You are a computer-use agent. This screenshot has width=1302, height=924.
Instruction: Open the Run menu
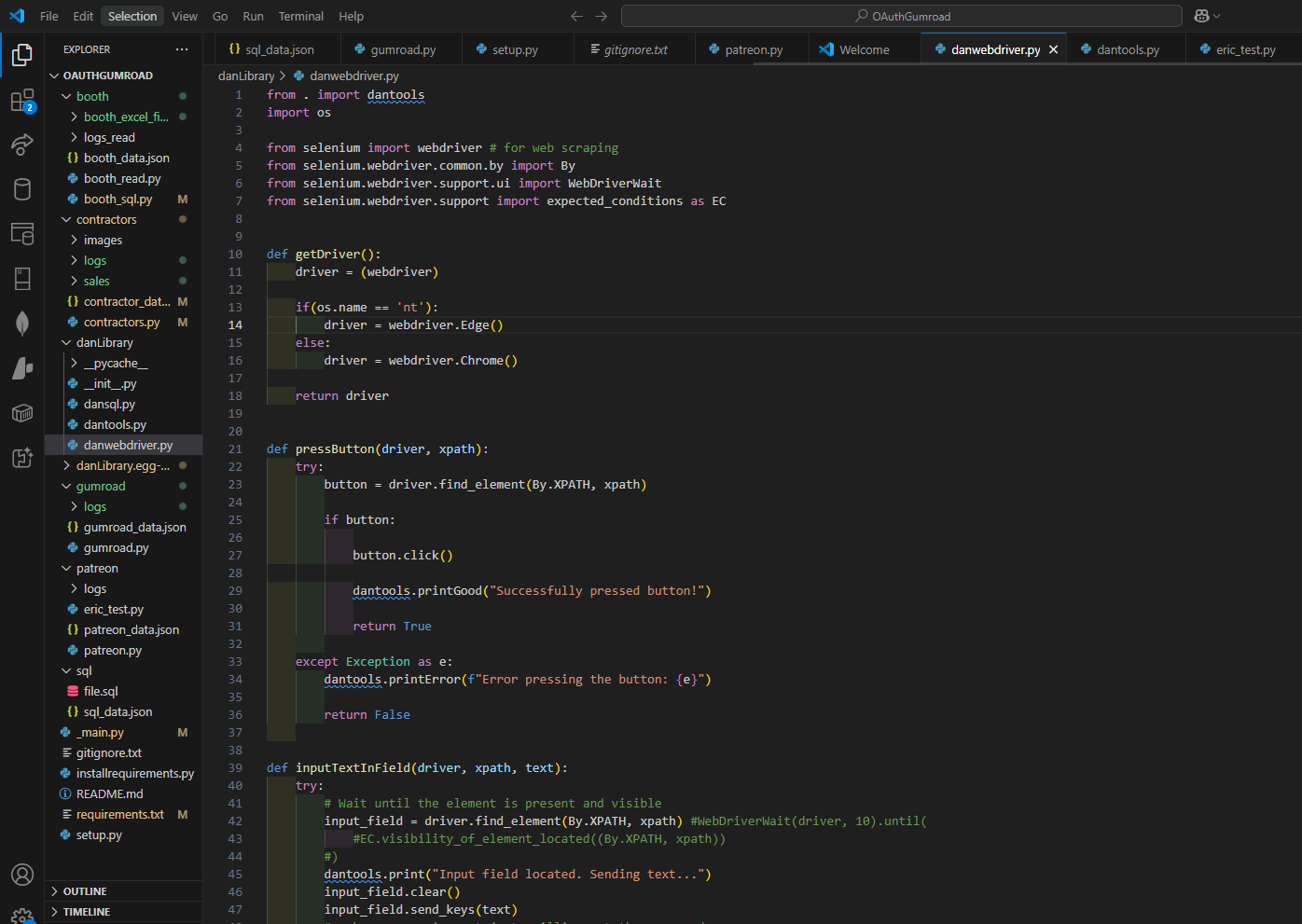(x=253, y=16)
